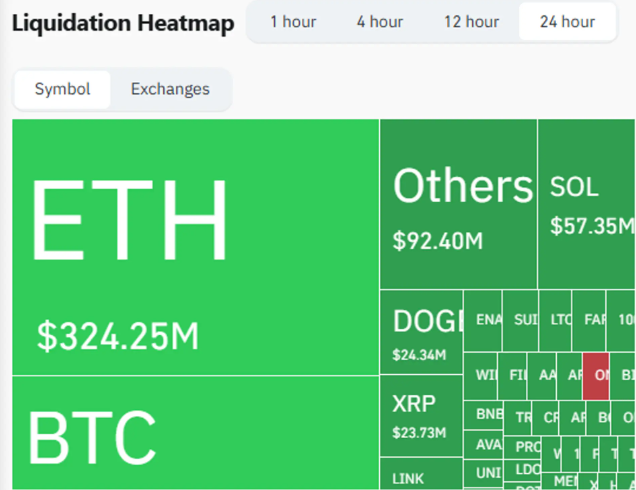The width and height of the screenshot is (636, 490).
Task: Open the DOGE $24.34M tile
Action: click(421, 332)
